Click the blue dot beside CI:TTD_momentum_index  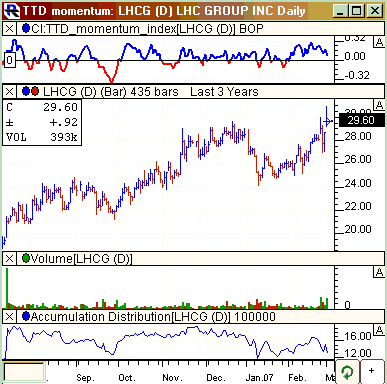tap(26, 28)
